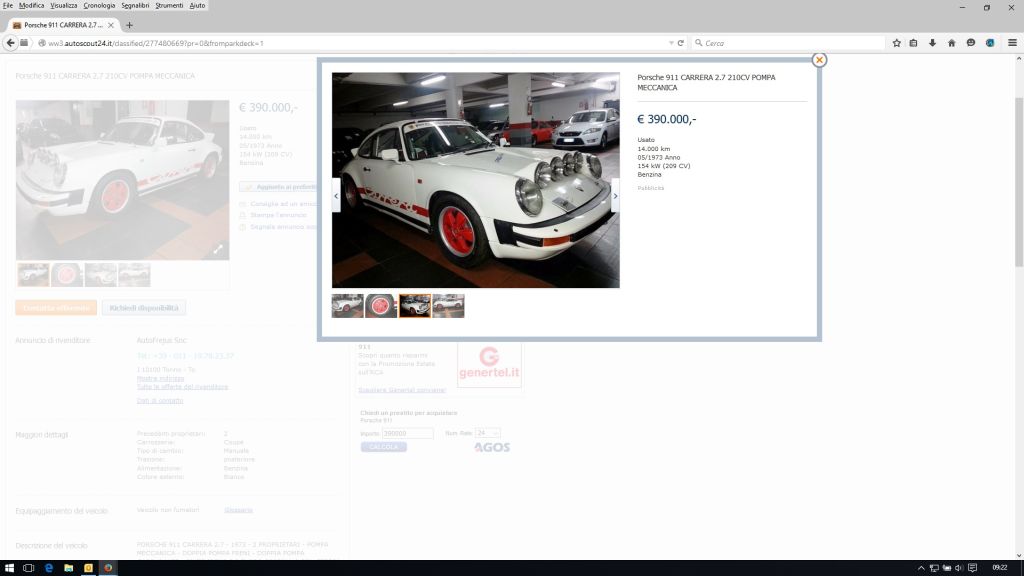1024x576 pixels.
Task: Open the Firefox hamburger menu
Action: click(1012, 43)
